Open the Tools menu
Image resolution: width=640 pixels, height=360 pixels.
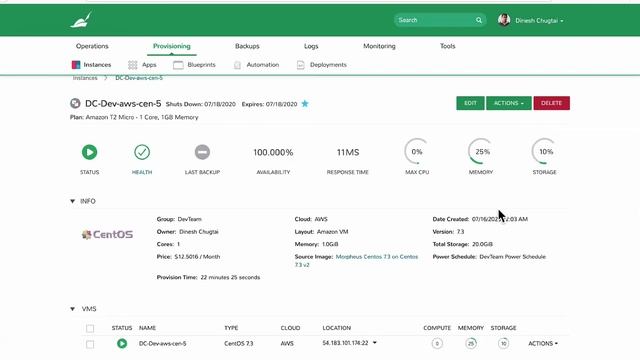(447, 46)
